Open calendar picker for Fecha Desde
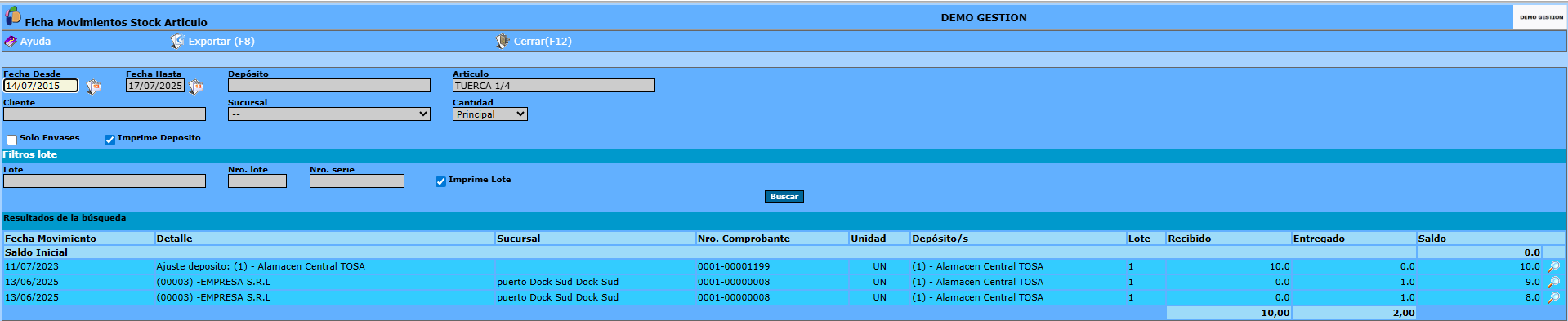This screenshot has width=1568, height=321. click(94, 87)
